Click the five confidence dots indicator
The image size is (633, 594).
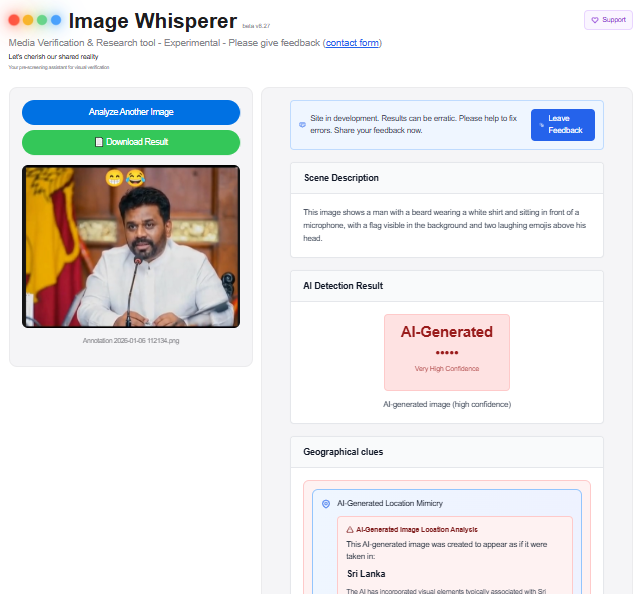pos(446,353)
